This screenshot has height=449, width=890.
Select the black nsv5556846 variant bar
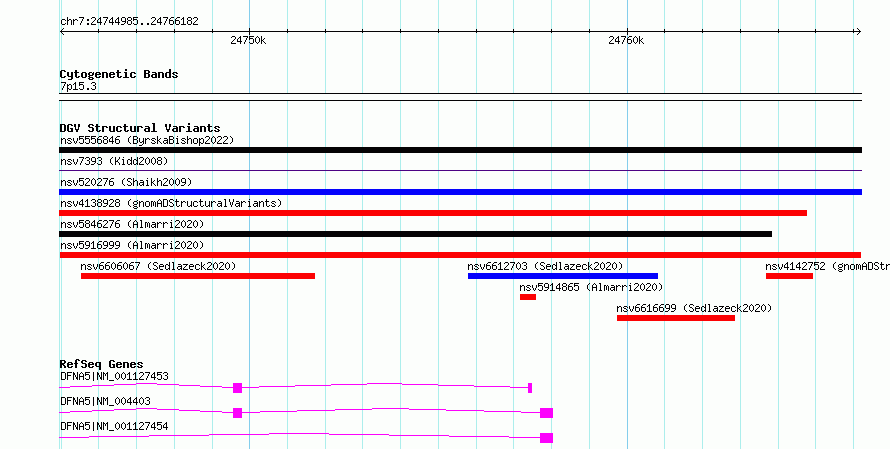(460, 150)
